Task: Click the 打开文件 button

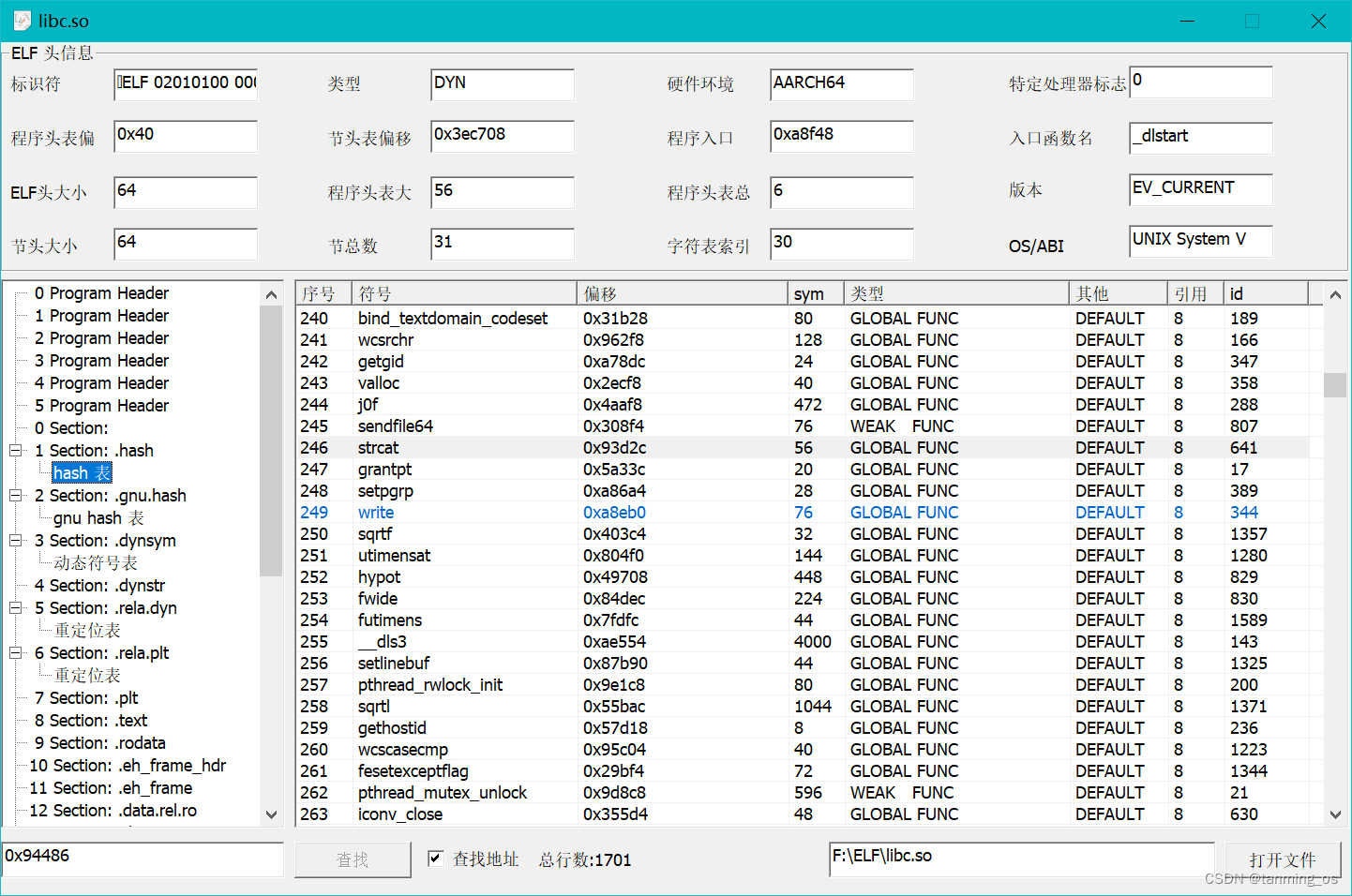Action: (1283, 859)
